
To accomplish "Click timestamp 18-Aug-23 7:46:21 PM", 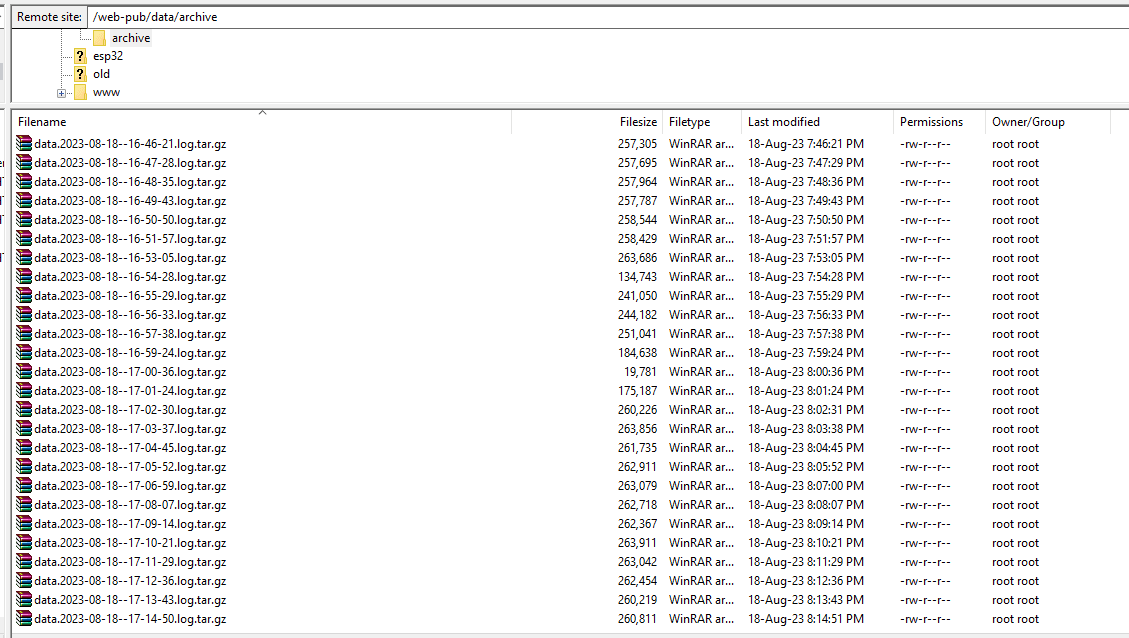I will pos(806,144).
